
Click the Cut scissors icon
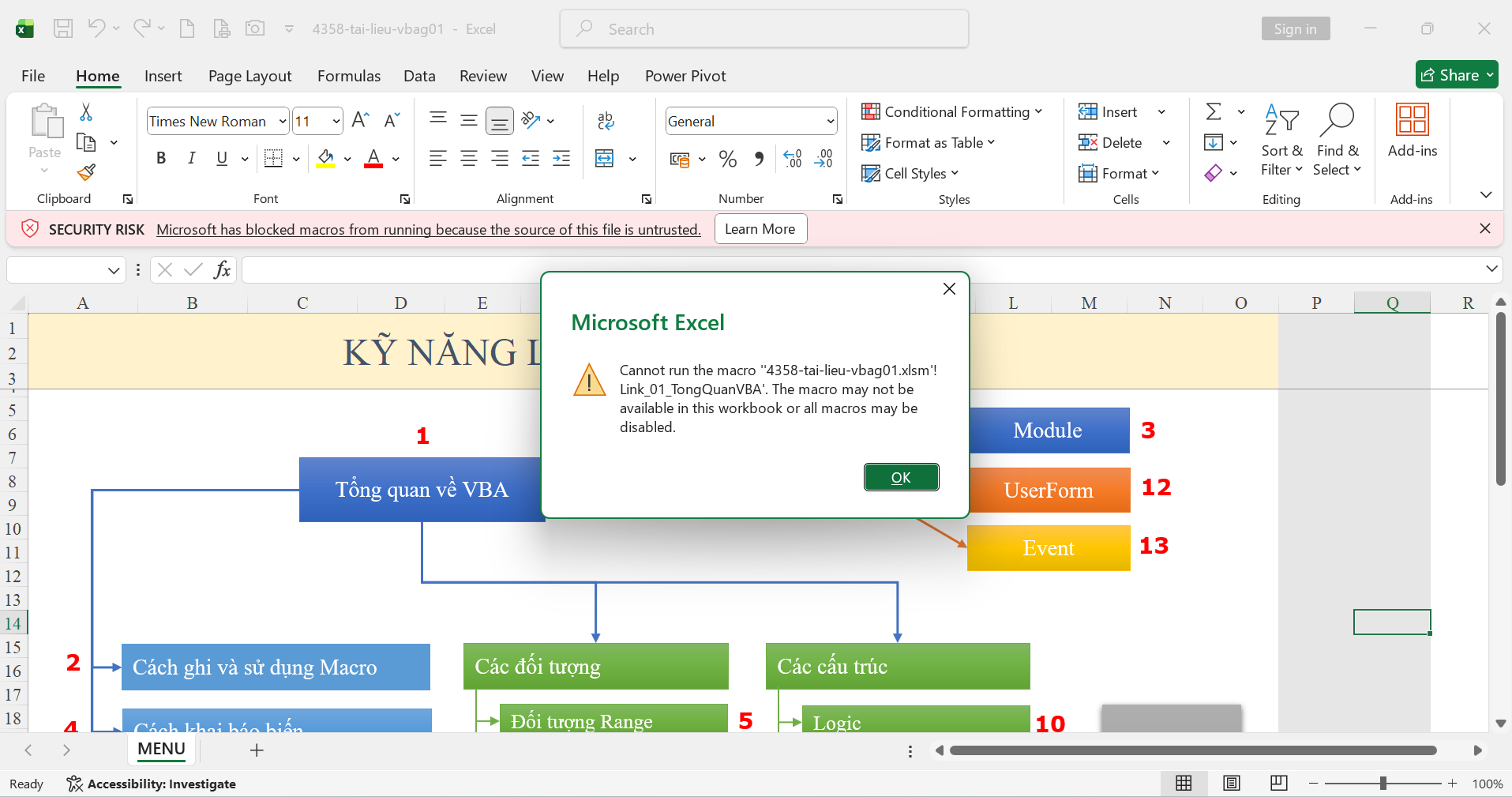pyautogui.click(x=86, y=112)
